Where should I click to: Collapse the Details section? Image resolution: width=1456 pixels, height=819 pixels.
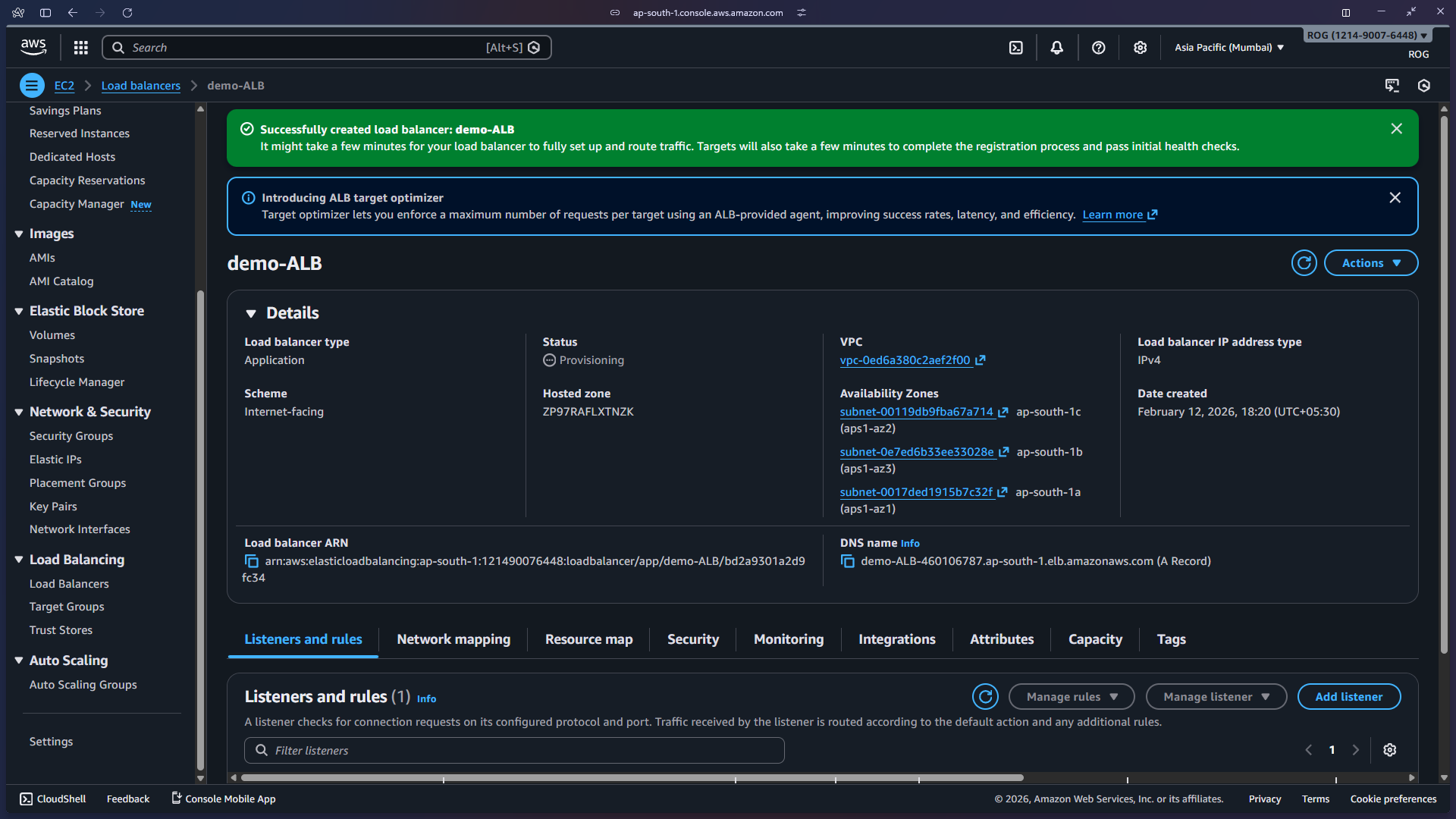pos(251,313)
